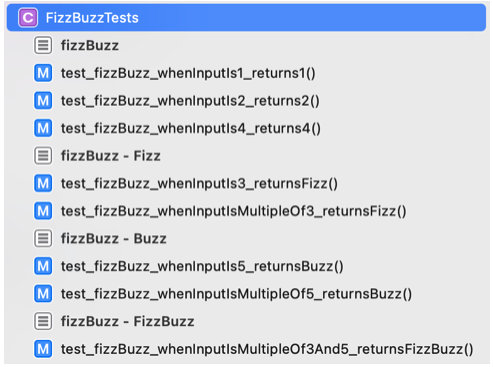This screenshot has width=493, height=367.
Task: Click the M icon for whenInputIs2_returns2 test
Action: tap(43, 101)
